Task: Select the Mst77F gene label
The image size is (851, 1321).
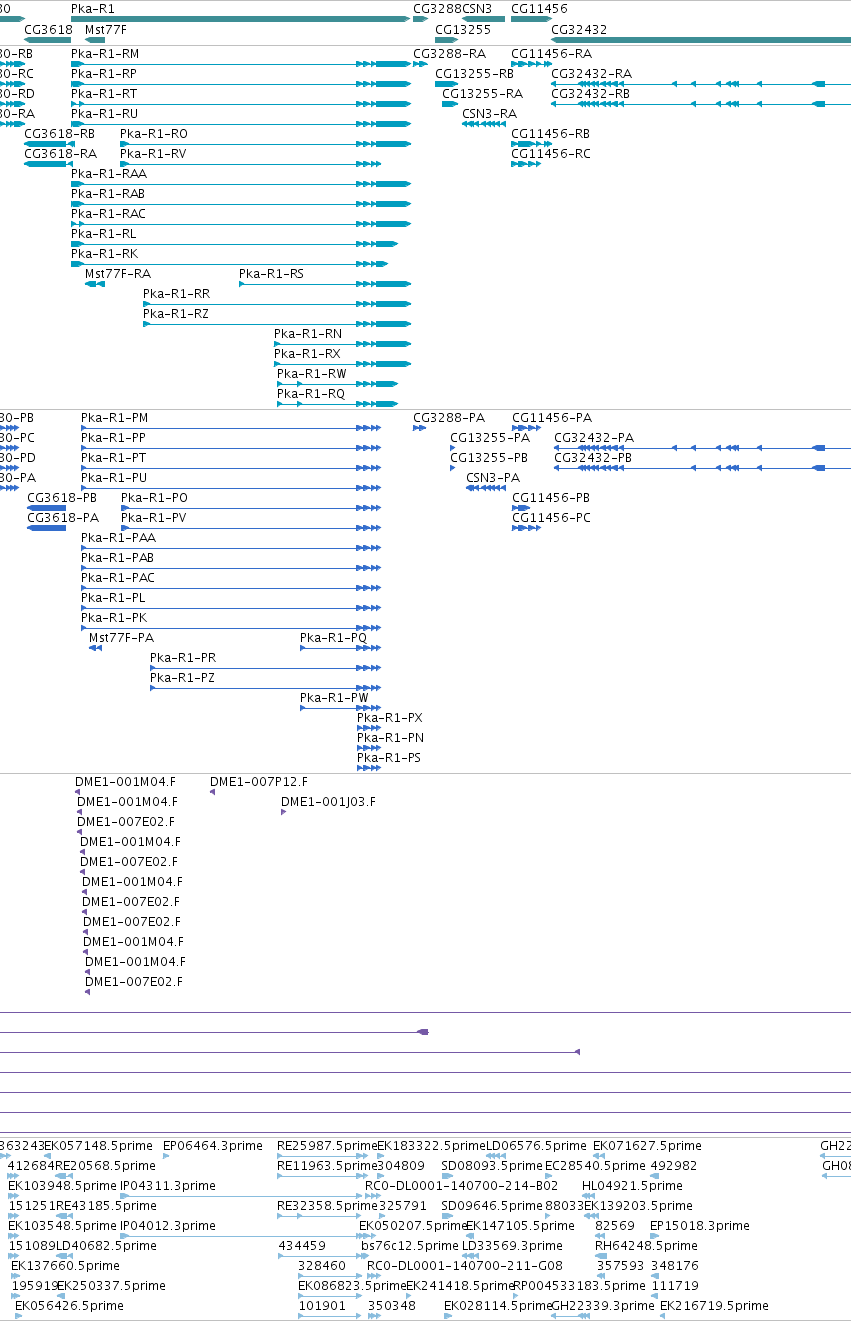Action: [x=106, y=30]
